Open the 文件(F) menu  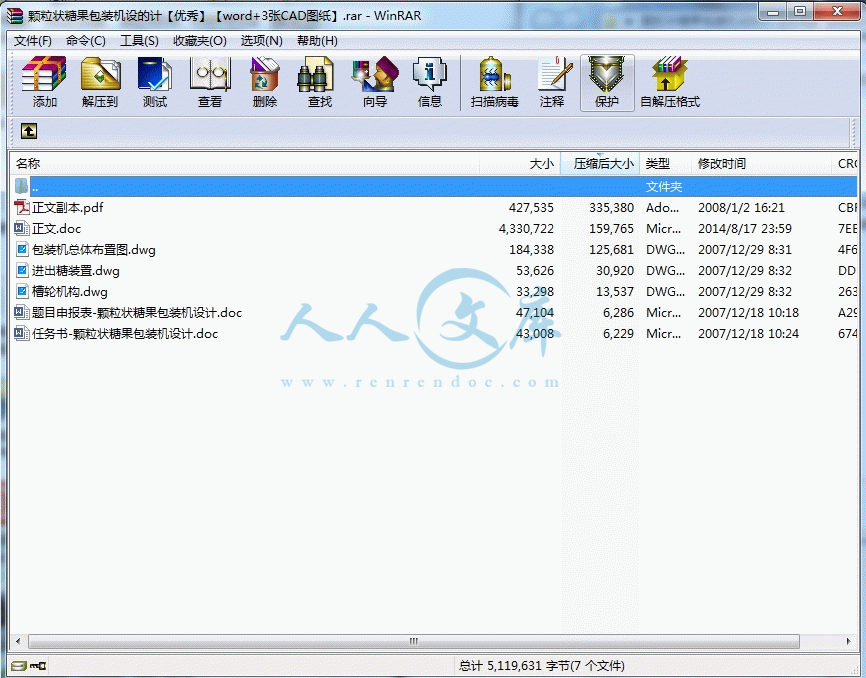(x=33, y=41)
